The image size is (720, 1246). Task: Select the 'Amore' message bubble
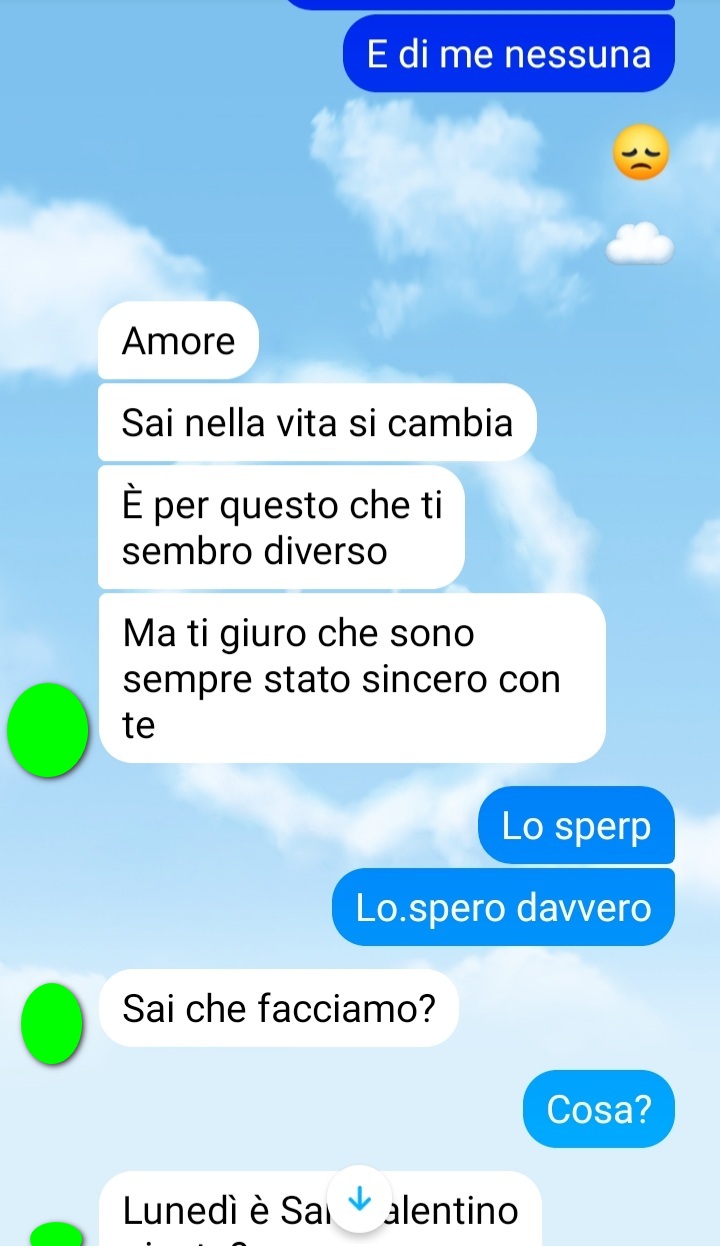tap(178, 341)
